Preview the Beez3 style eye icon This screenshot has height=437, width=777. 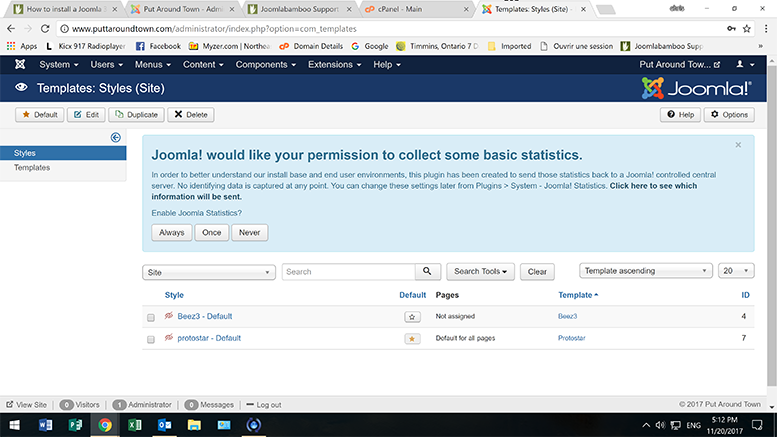169,316
